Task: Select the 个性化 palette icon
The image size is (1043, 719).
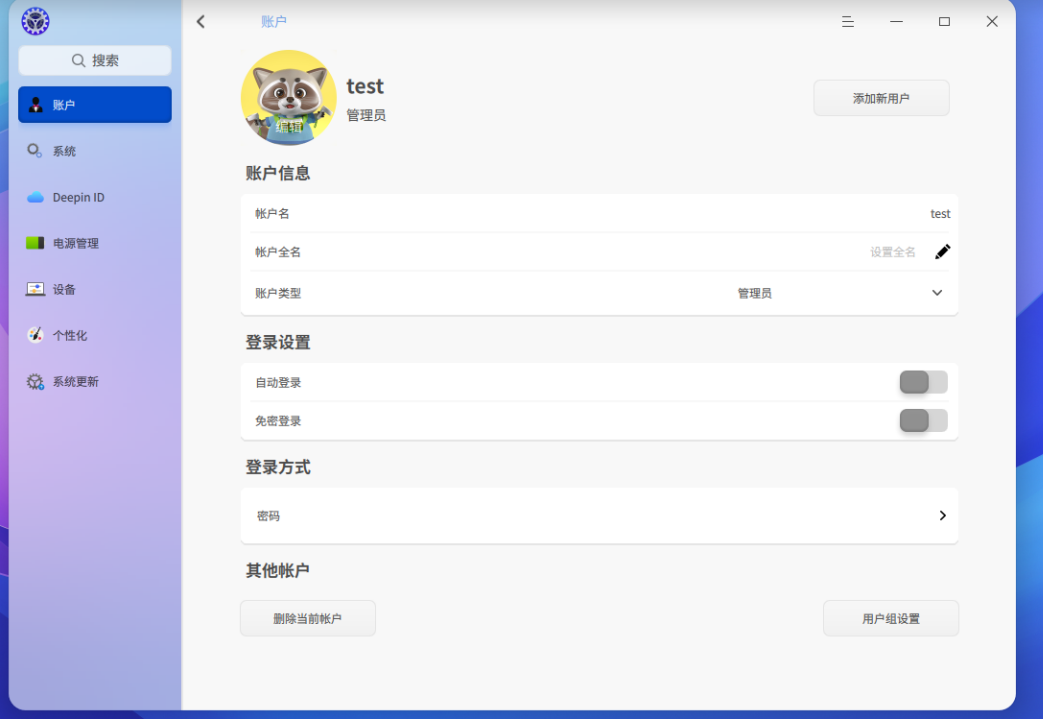Action: point(35,335)
